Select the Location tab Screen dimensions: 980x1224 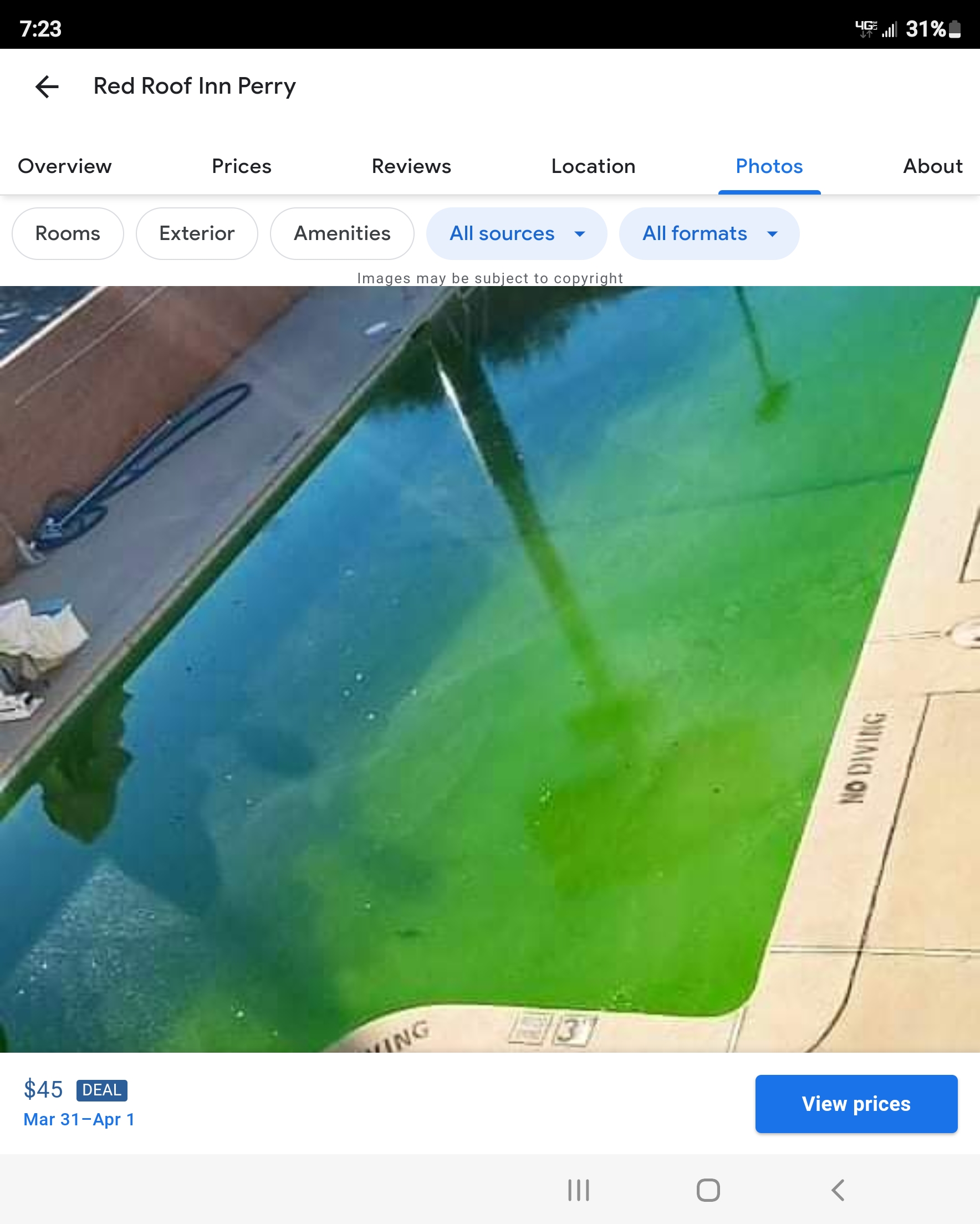point(593,166)
